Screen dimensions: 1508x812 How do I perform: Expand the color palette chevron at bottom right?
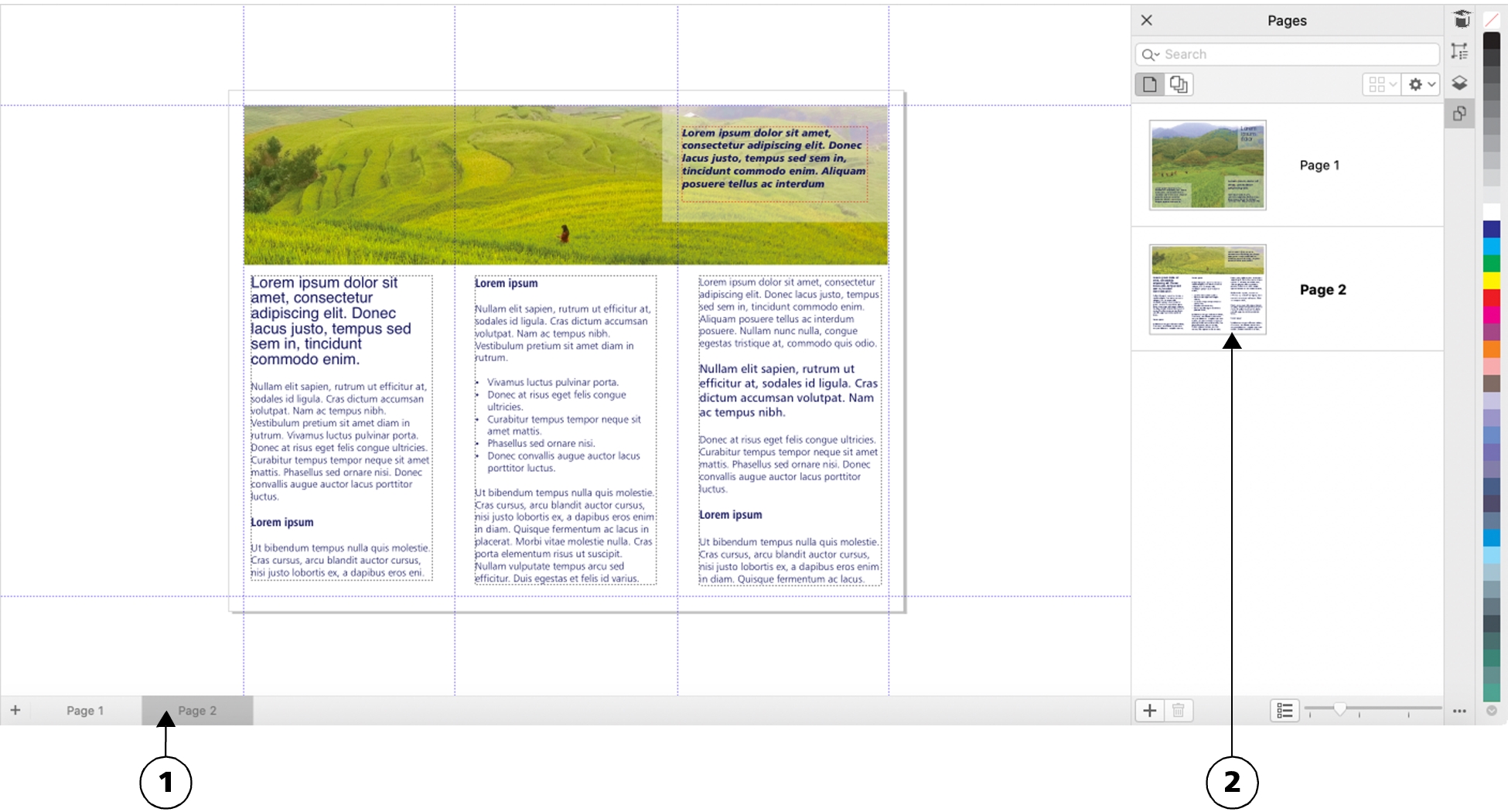(x=1493, y=710)
